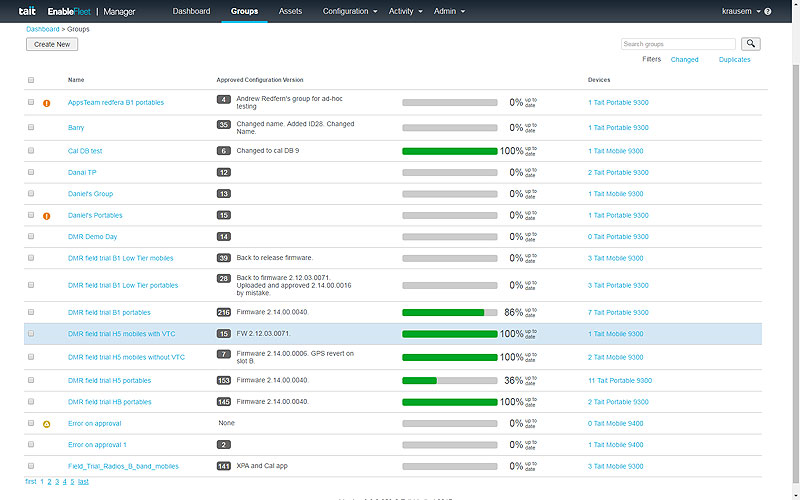This screenshot has height=500, width=800.
Task: Click version badge 141 for Field_Trial_Radios_B_band_mobiles
Action: [x=224, y=466]
